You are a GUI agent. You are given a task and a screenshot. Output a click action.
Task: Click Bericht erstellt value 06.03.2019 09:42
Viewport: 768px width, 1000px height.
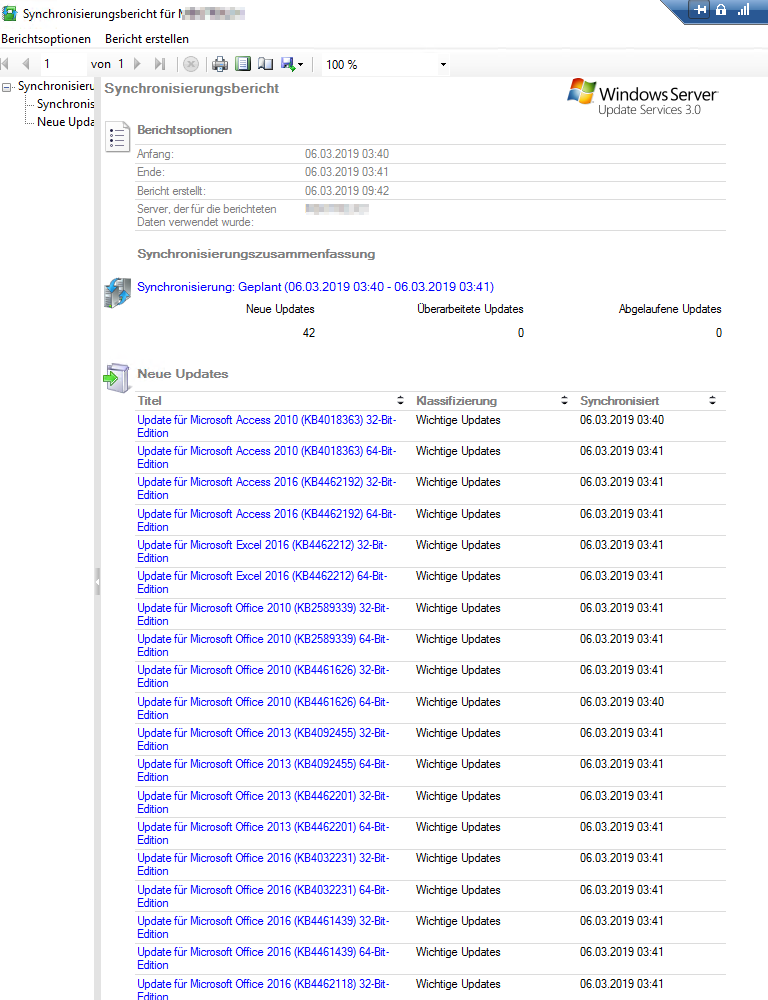(x=346, y=191)
